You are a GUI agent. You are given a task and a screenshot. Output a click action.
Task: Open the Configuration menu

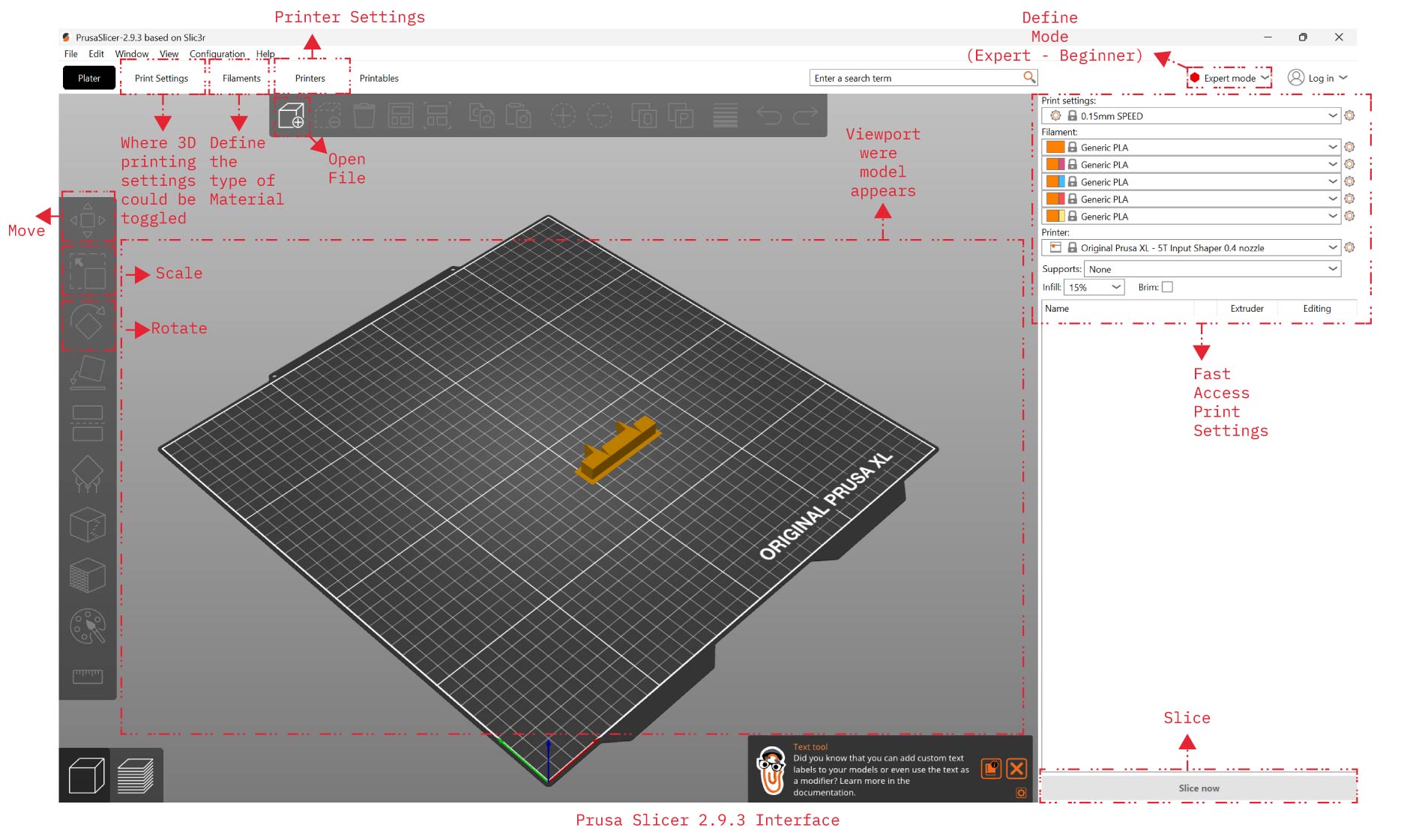click(x=217, y=54)
